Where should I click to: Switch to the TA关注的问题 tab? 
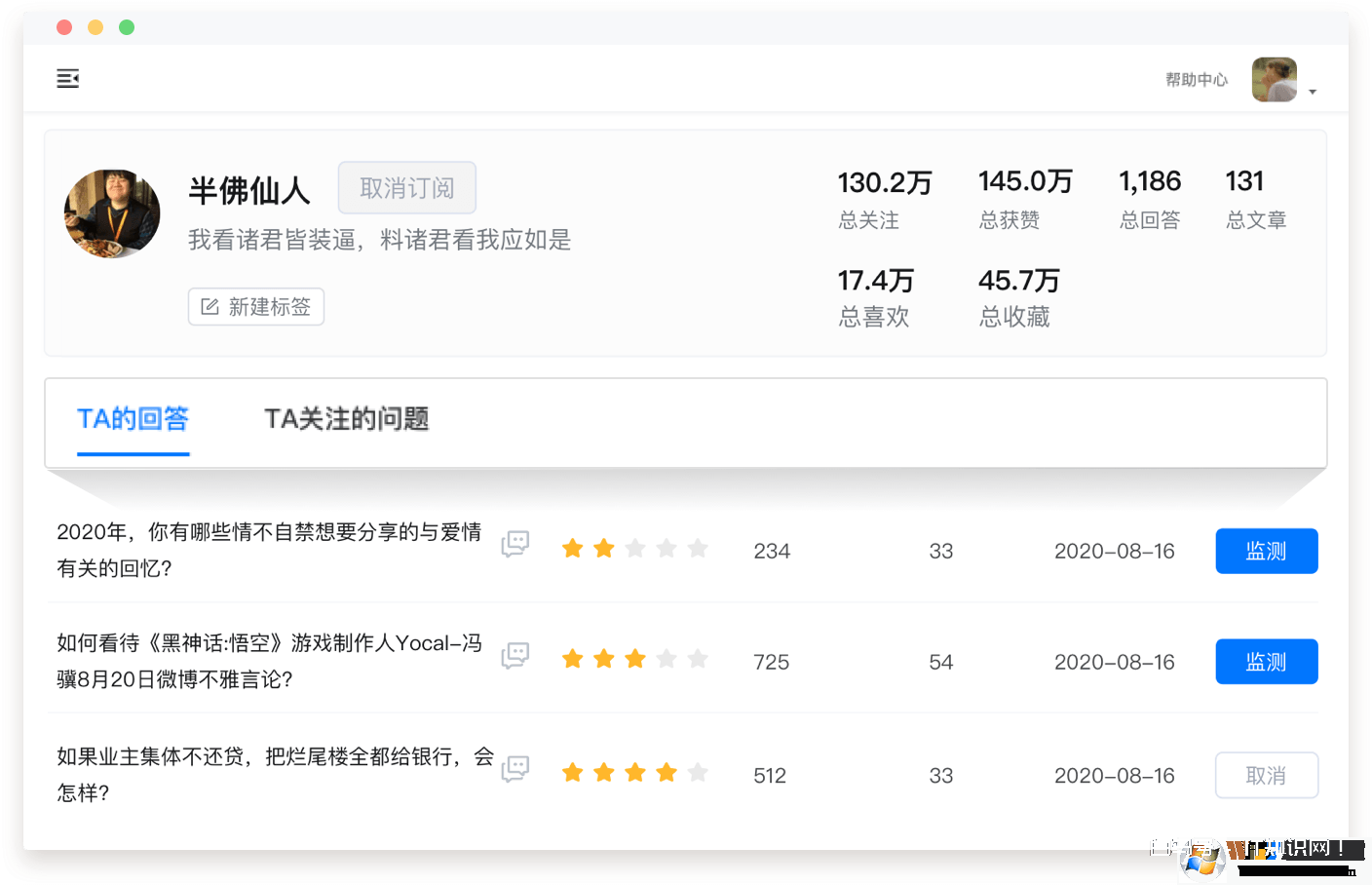click(346, 419)
